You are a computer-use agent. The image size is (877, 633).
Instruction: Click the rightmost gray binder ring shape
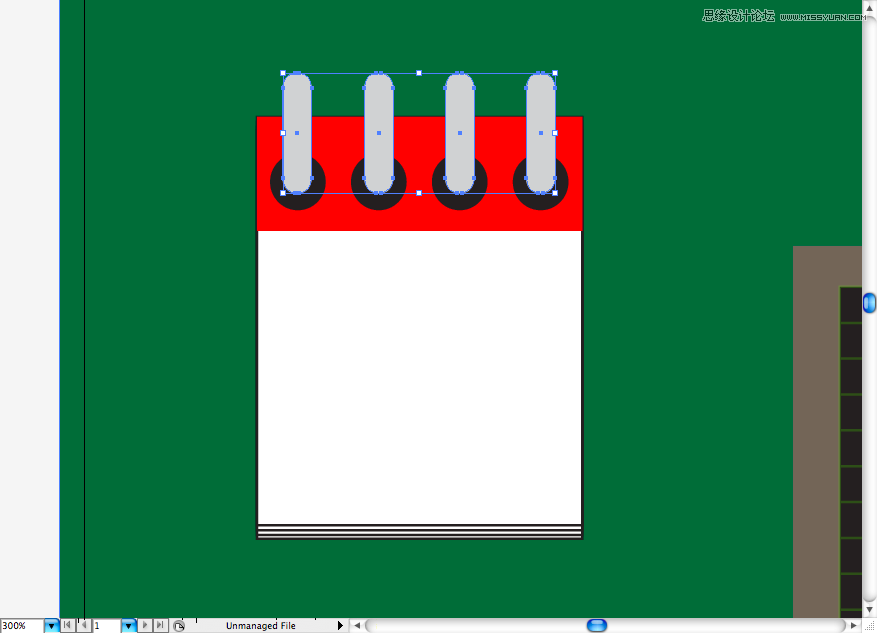click(541, 133)
